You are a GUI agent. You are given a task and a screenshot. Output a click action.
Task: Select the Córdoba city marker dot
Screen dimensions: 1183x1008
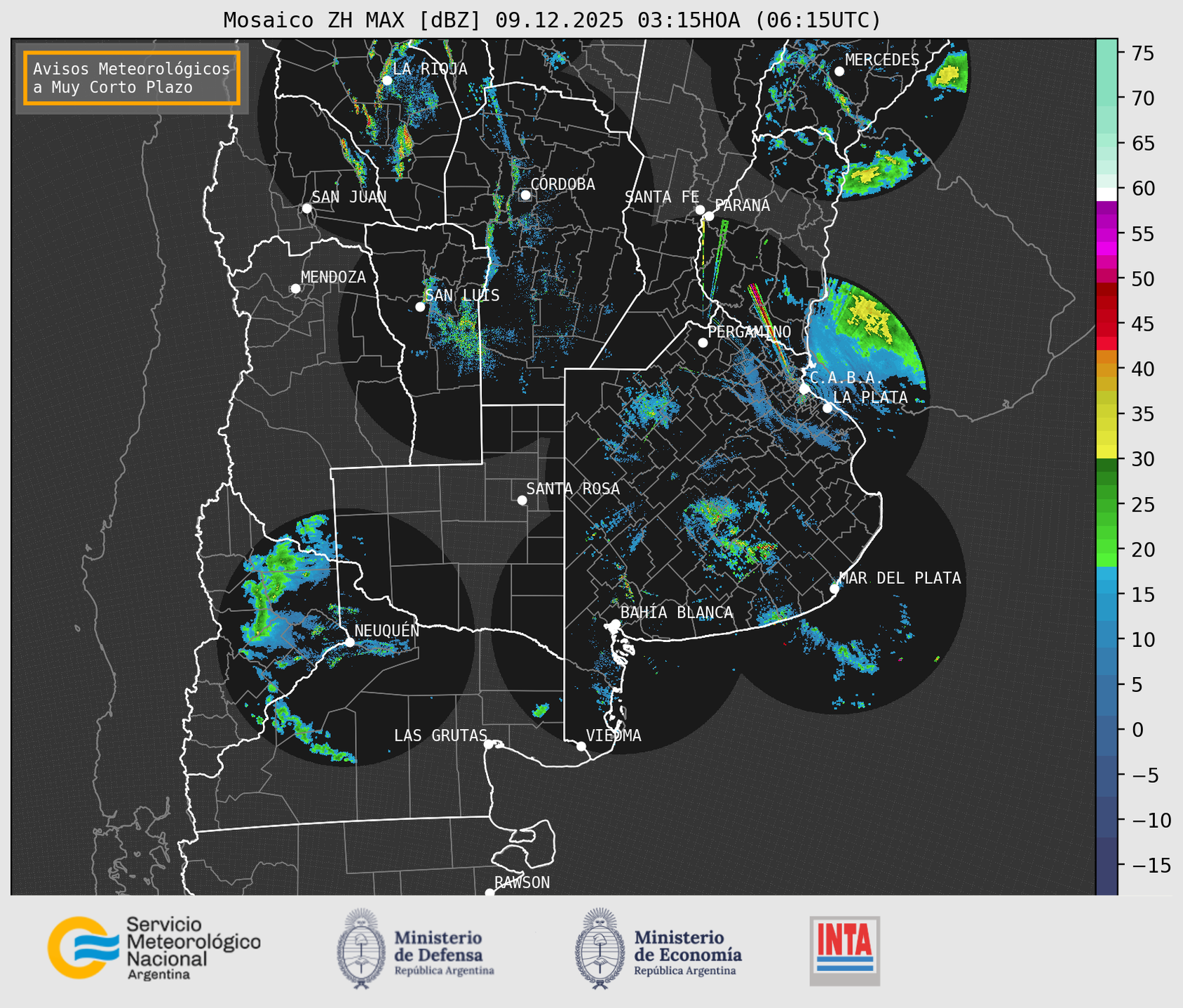525,195
